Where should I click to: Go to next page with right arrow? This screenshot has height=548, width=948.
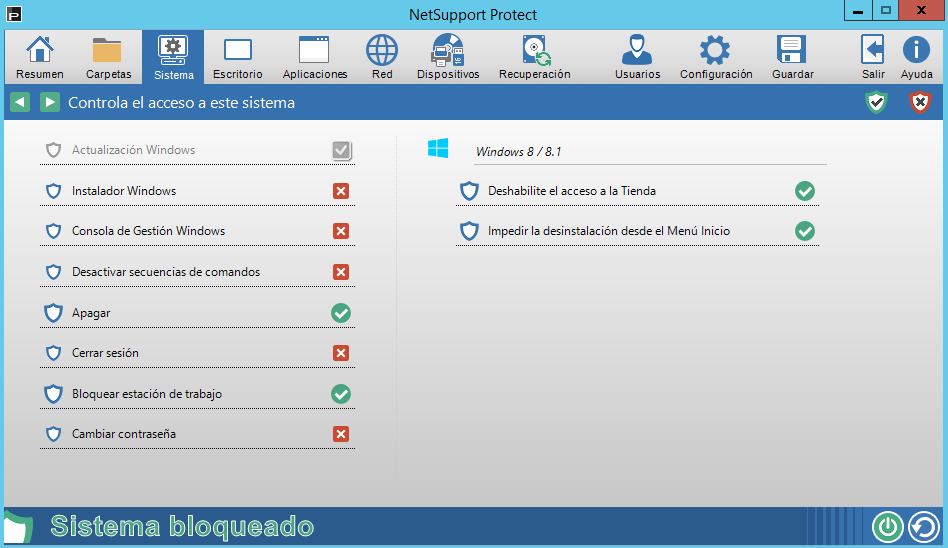click(50, 102)
